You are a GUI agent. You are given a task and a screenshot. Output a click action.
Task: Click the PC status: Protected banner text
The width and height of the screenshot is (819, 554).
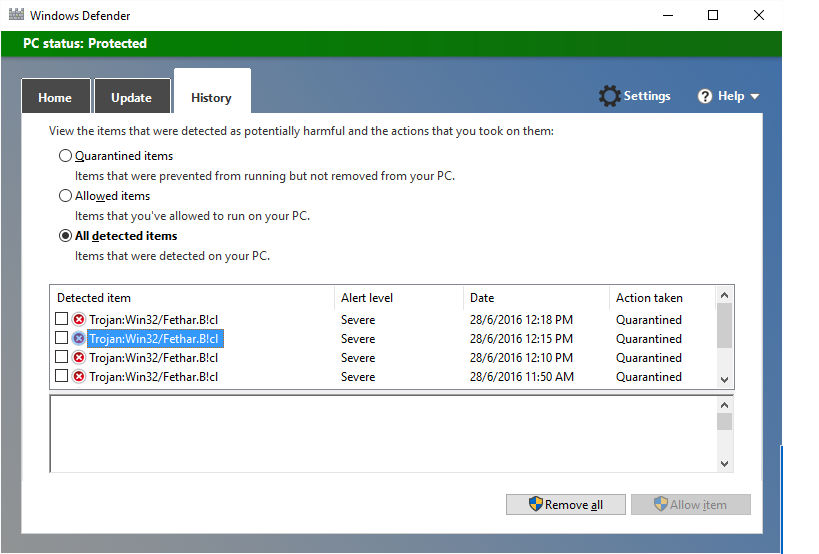click(x=85, y=43)
